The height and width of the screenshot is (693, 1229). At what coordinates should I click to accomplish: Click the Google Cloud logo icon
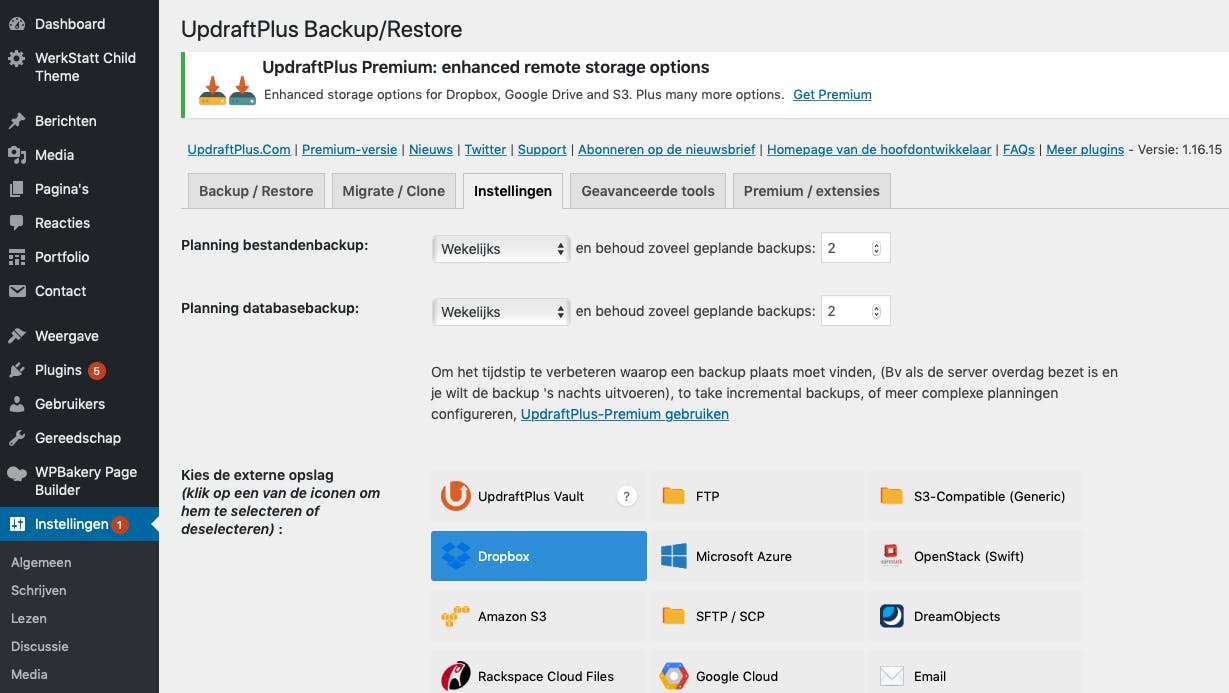click(x=674, y=676)
